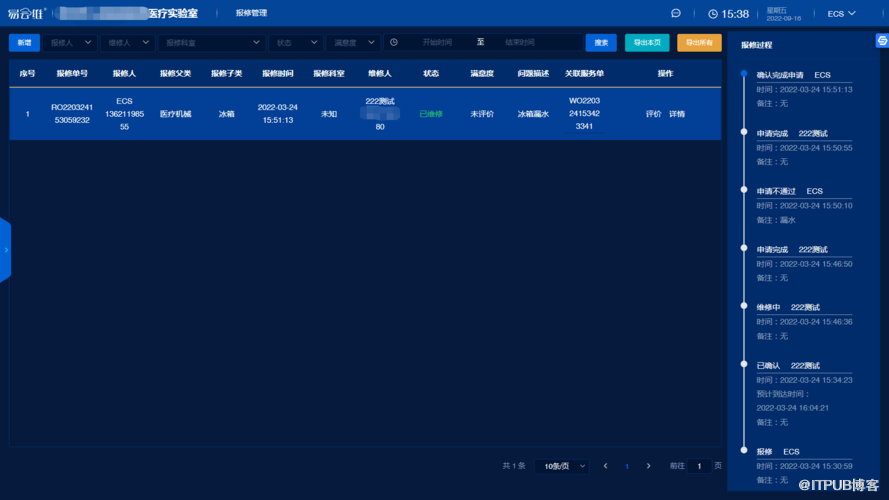Open the chat message icon in header
This screenshot has height=500, width=889.
point(676,14)
